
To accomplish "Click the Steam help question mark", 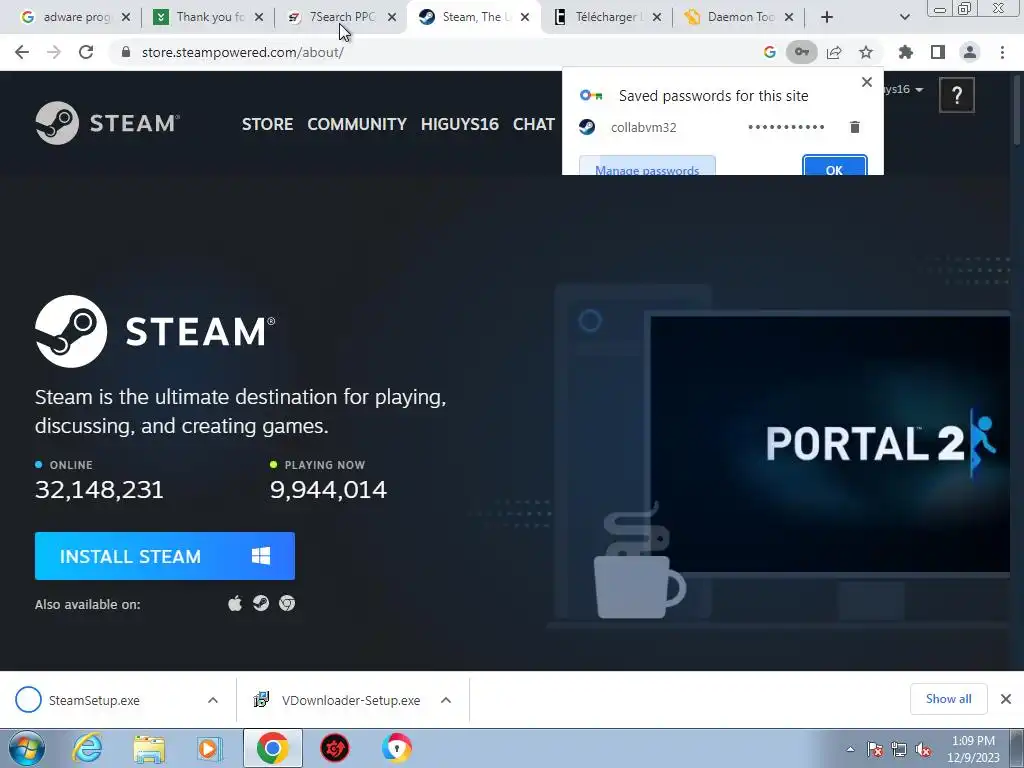I will point(957,95).
